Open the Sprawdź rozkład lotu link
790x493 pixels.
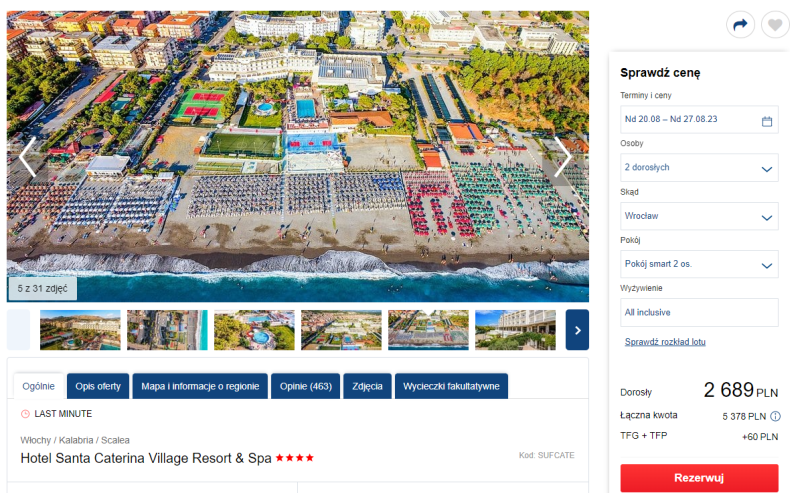click(665, 342)
